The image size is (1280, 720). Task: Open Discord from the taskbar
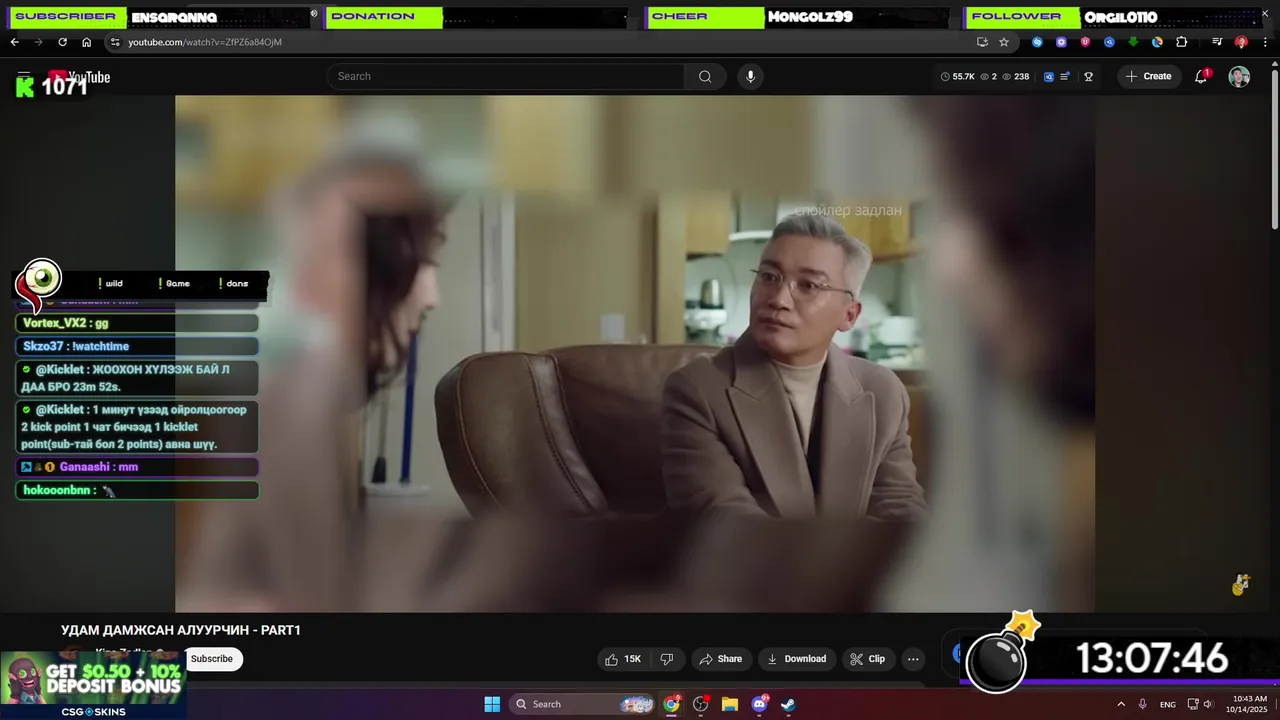(x=759, y=704)
